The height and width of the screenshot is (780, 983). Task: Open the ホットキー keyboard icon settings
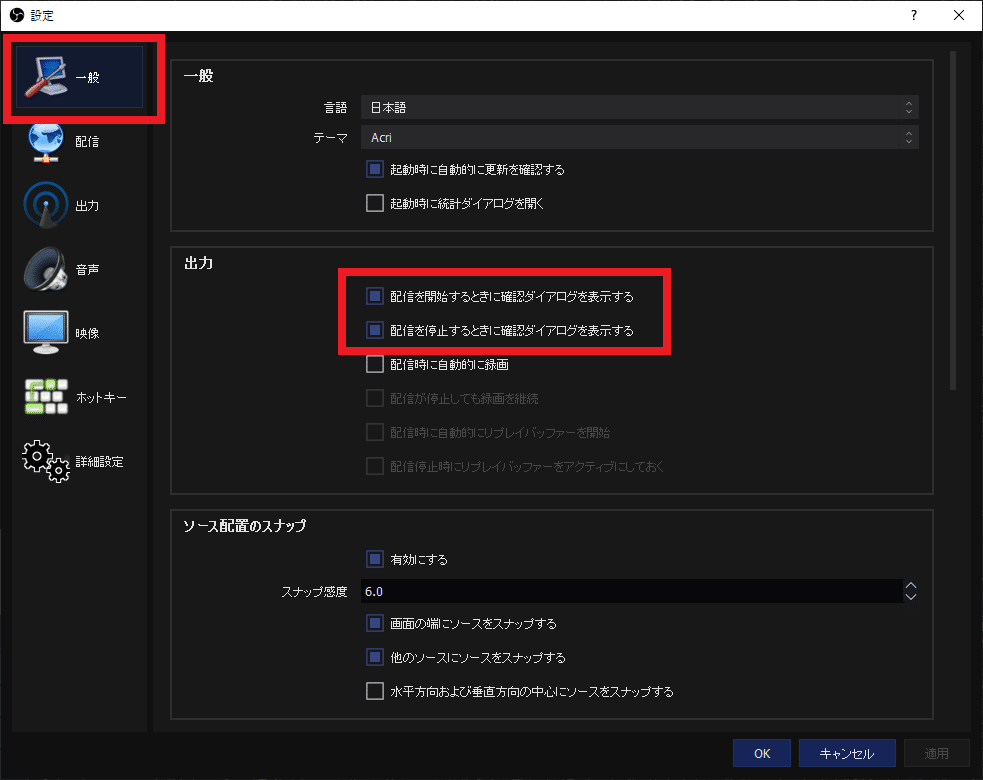[46, 396]
